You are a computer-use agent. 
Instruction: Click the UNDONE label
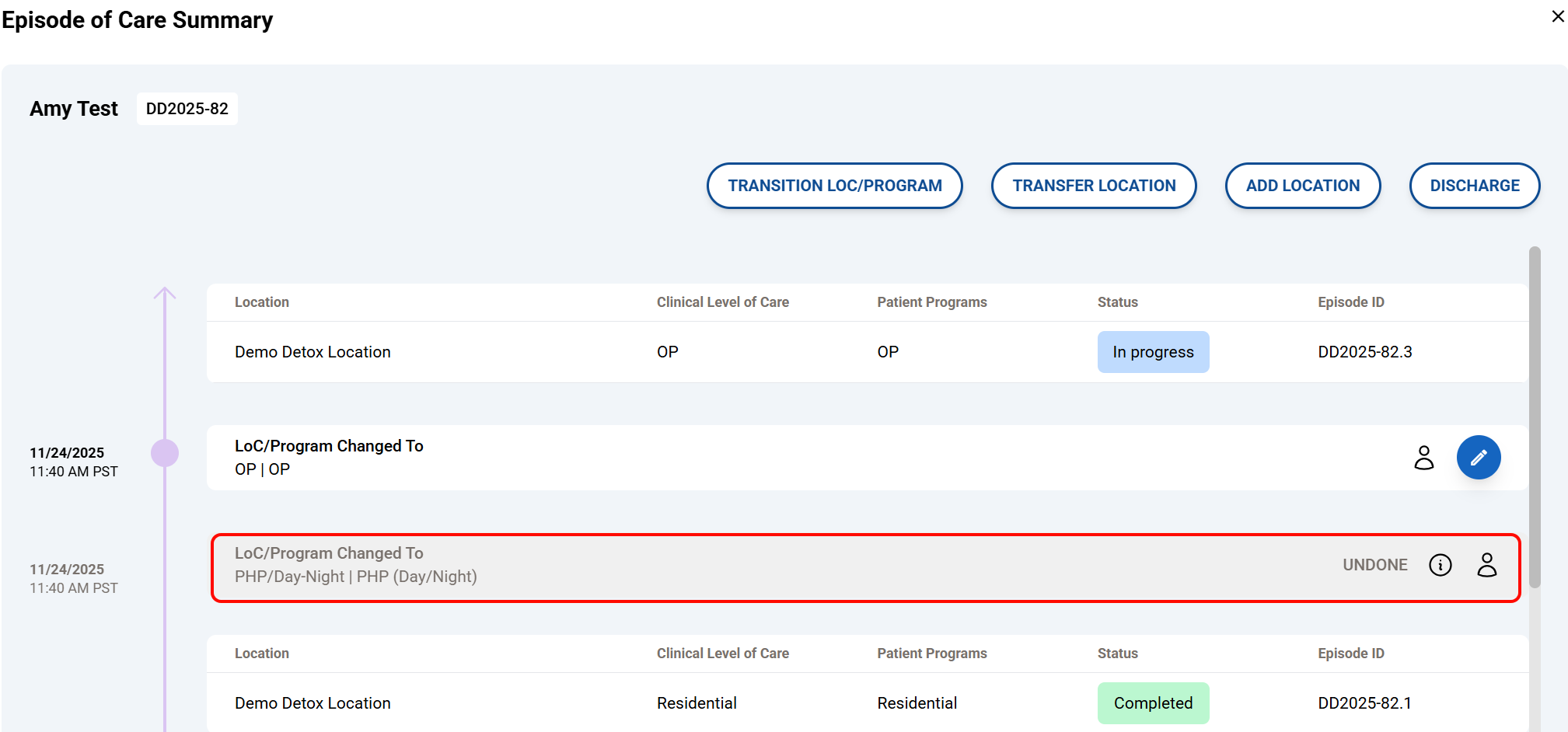click(1374, 565)
